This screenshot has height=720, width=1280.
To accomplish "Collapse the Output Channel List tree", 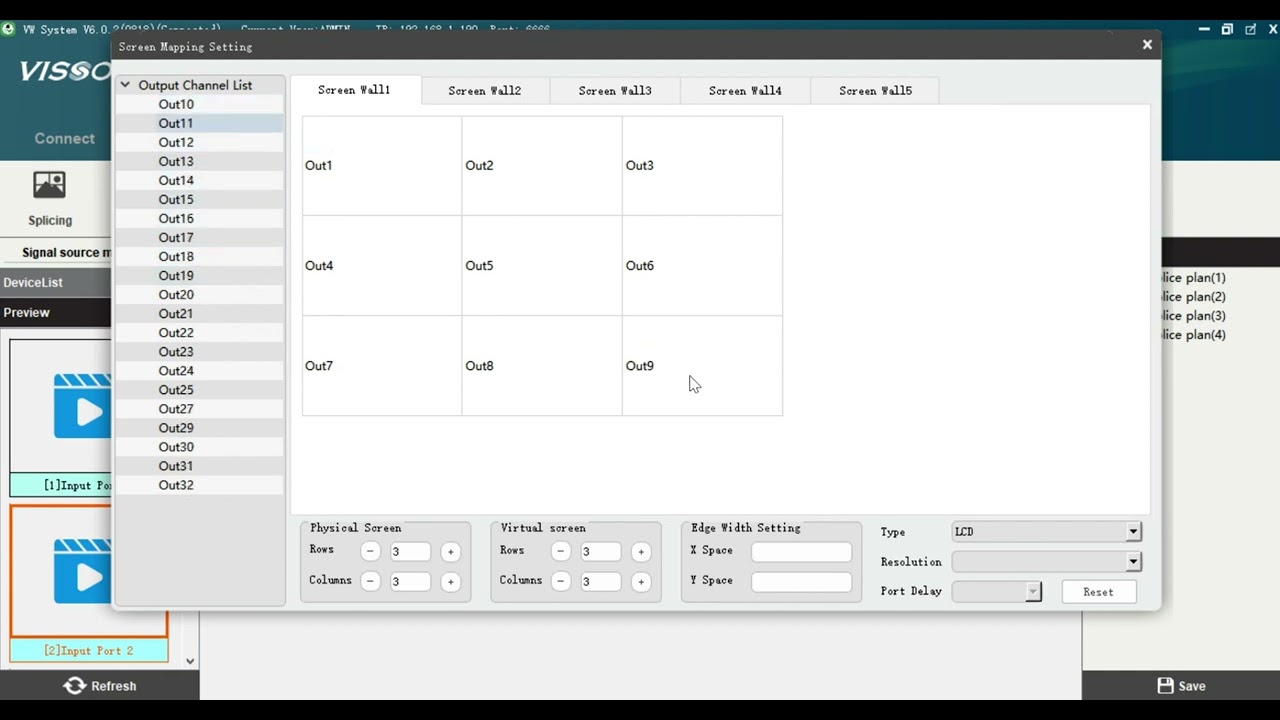I will point(125,85).
